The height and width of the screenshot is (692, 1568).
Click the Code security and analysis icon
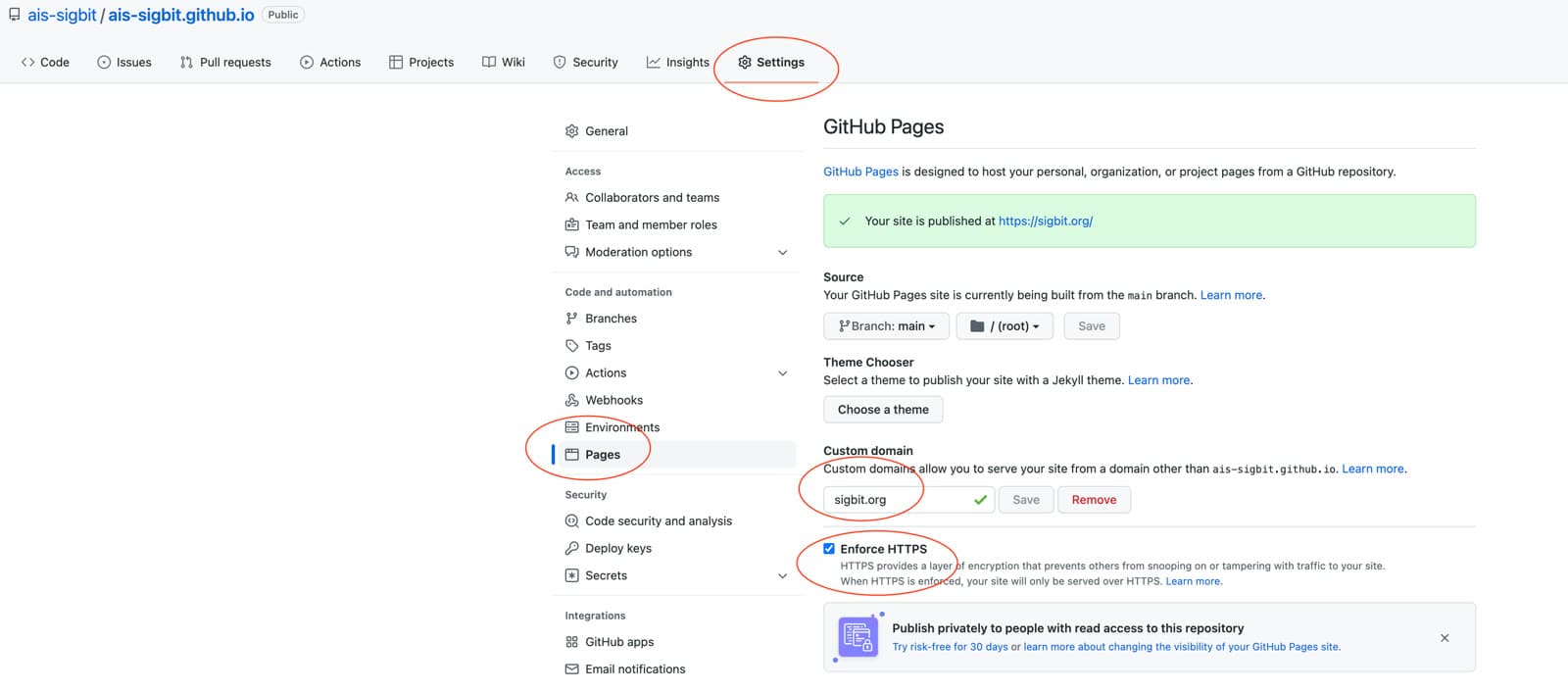571,521
